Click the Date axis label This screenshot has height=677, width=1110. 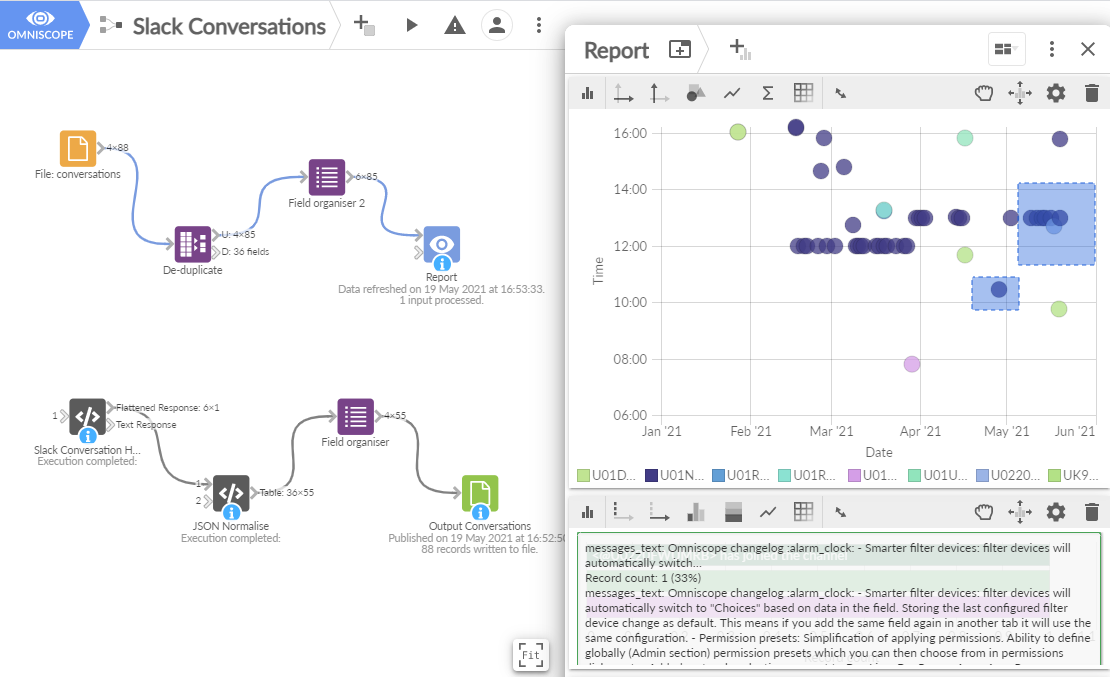(879, 452)
